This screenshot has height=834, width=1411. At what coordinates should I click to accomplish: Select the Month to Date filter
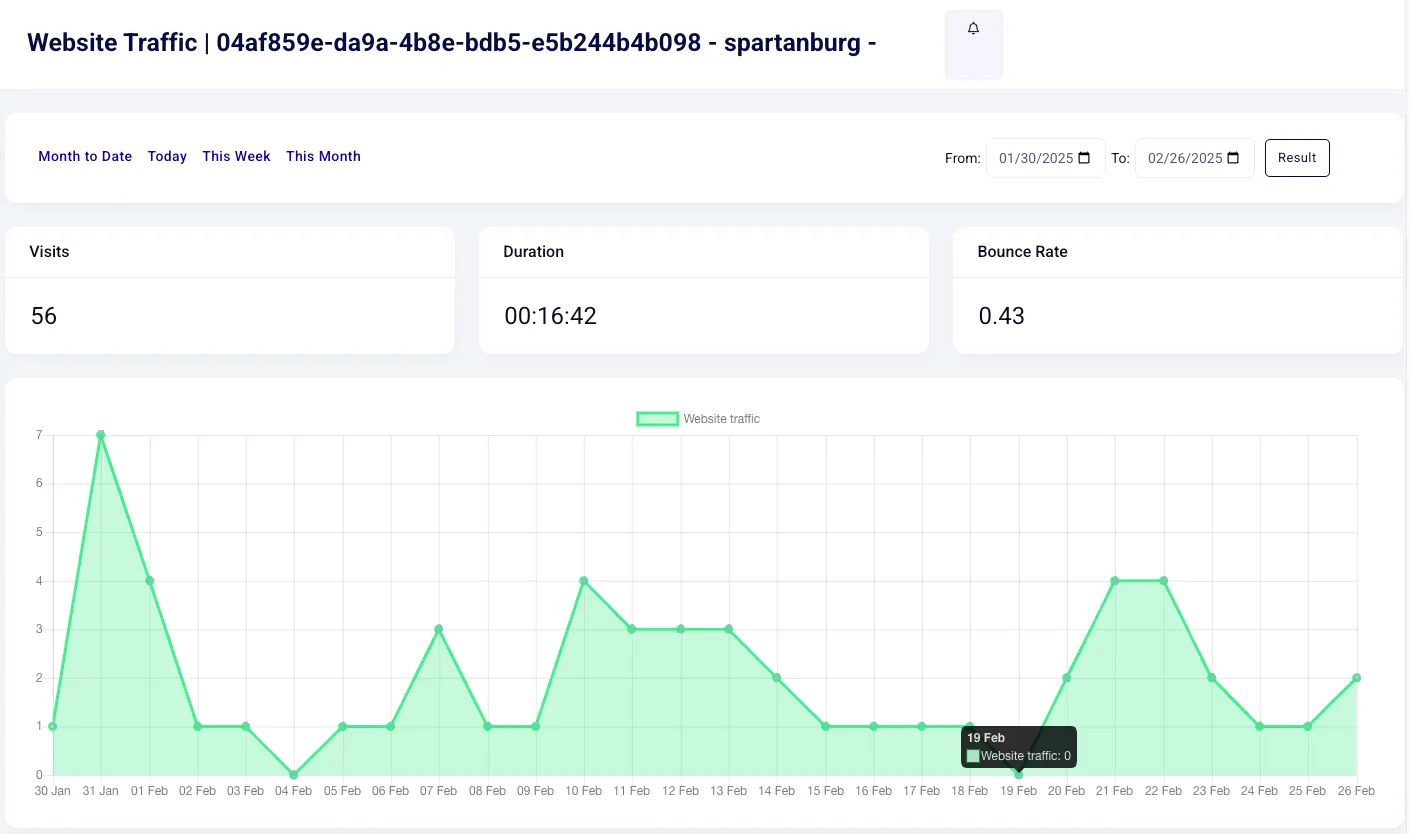[85, 156]
